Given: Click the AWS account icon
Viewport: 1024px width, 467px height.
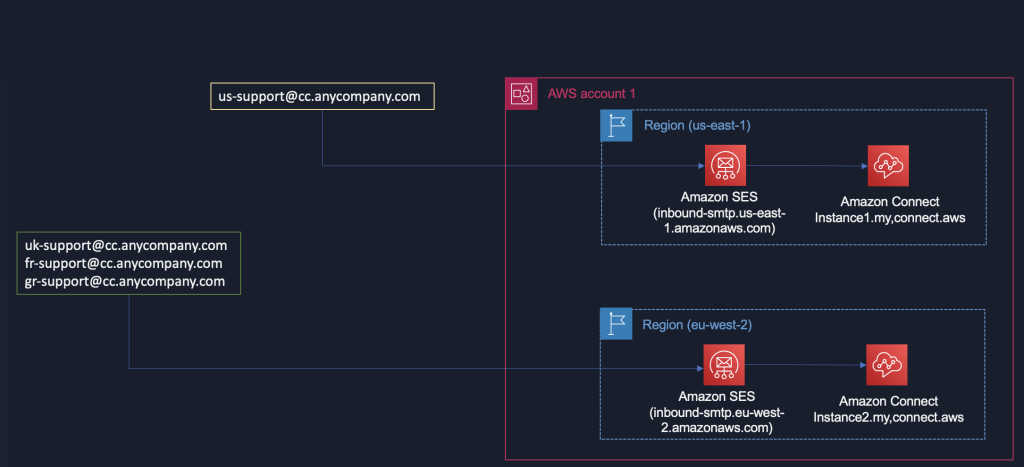Looking at the screenshot, I should pos(521,94).
